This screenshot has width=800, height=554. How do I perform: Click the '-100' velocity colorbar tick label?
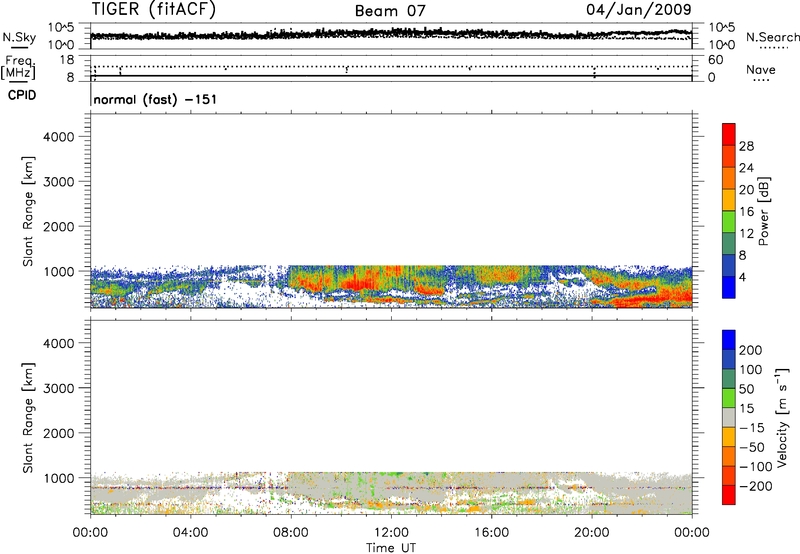pos(754,467)
